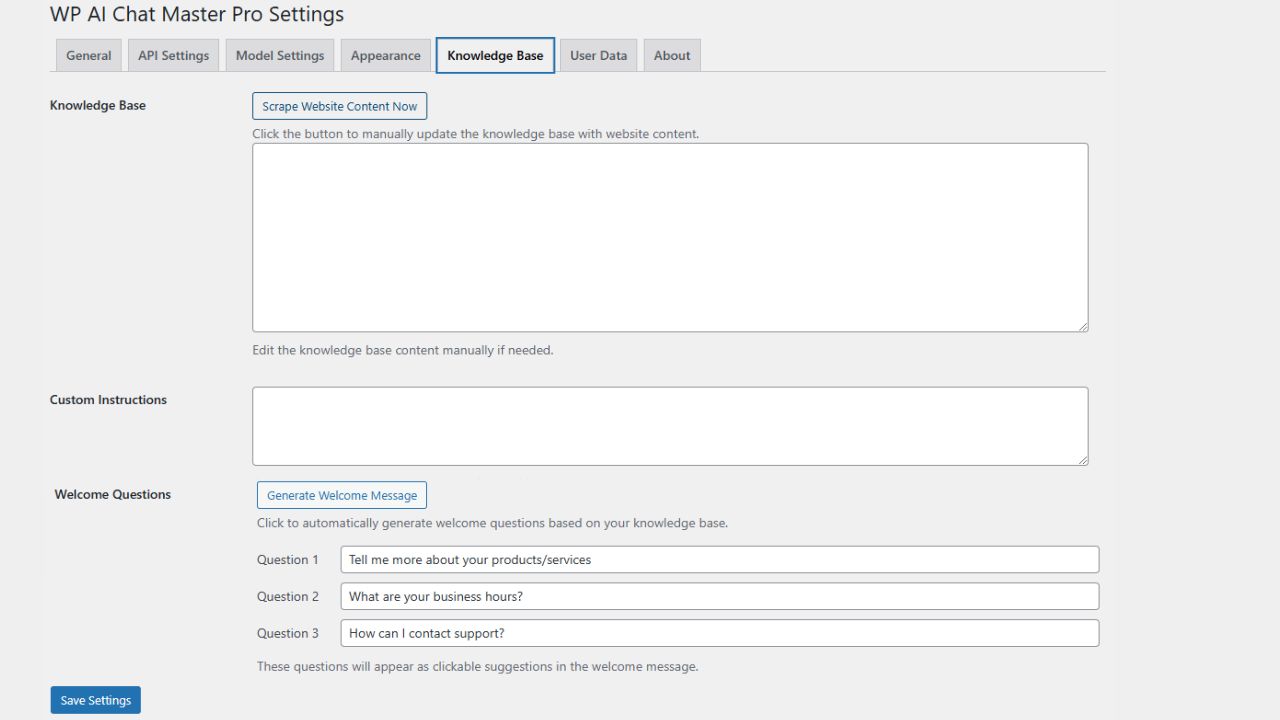Click 'Click the button to manually update' description
The height and width of the screenshot is (720, 1280).
tap(476, 133)
